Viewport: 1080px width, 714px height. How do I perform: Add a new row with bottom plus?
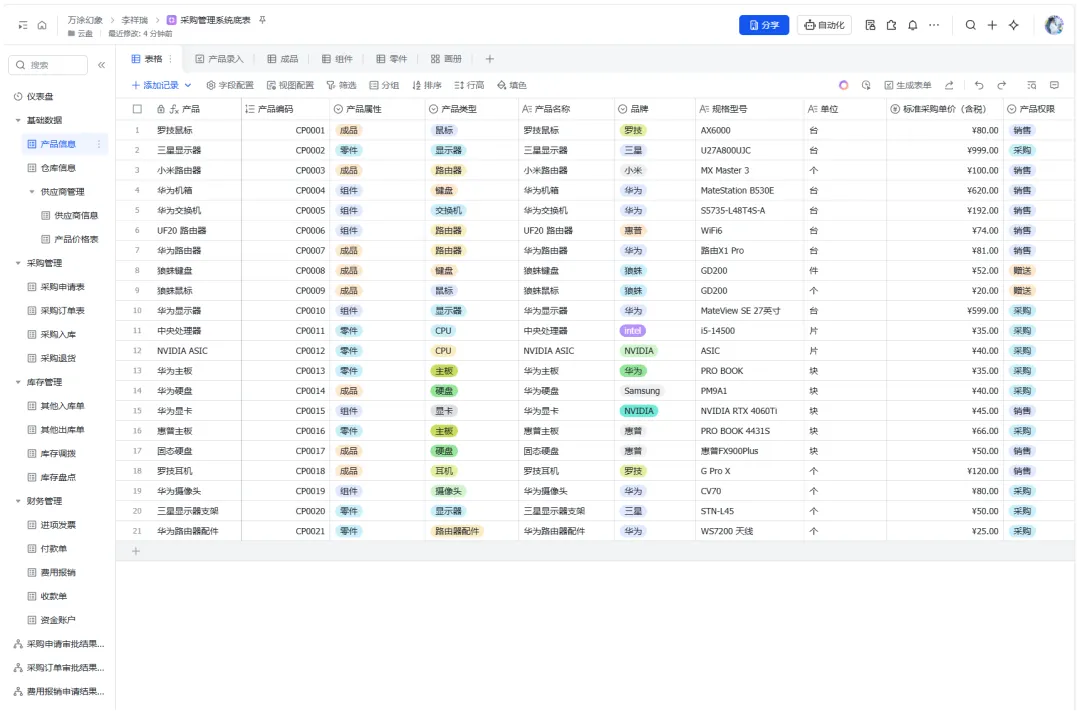tap(136, 552)
